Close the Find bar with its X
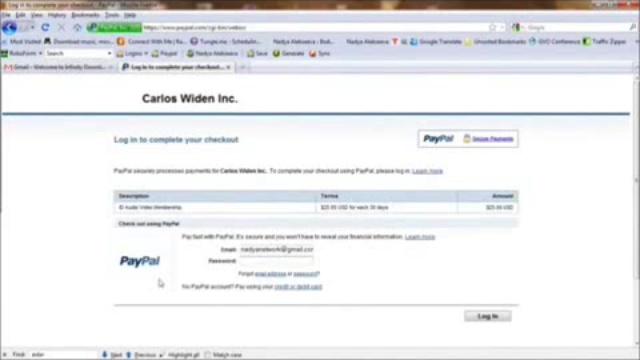640x360 pixels. (5, 355)
